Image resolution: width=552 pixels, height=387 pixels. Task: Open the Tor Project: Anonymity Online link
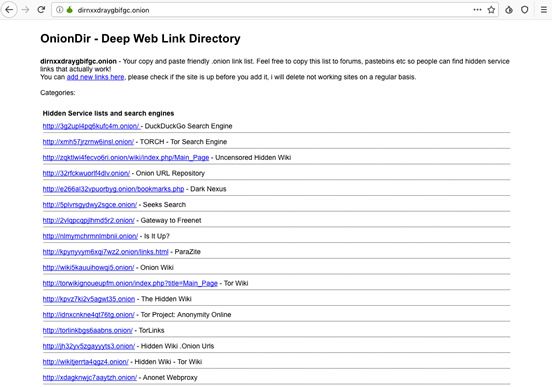[89, 315]
